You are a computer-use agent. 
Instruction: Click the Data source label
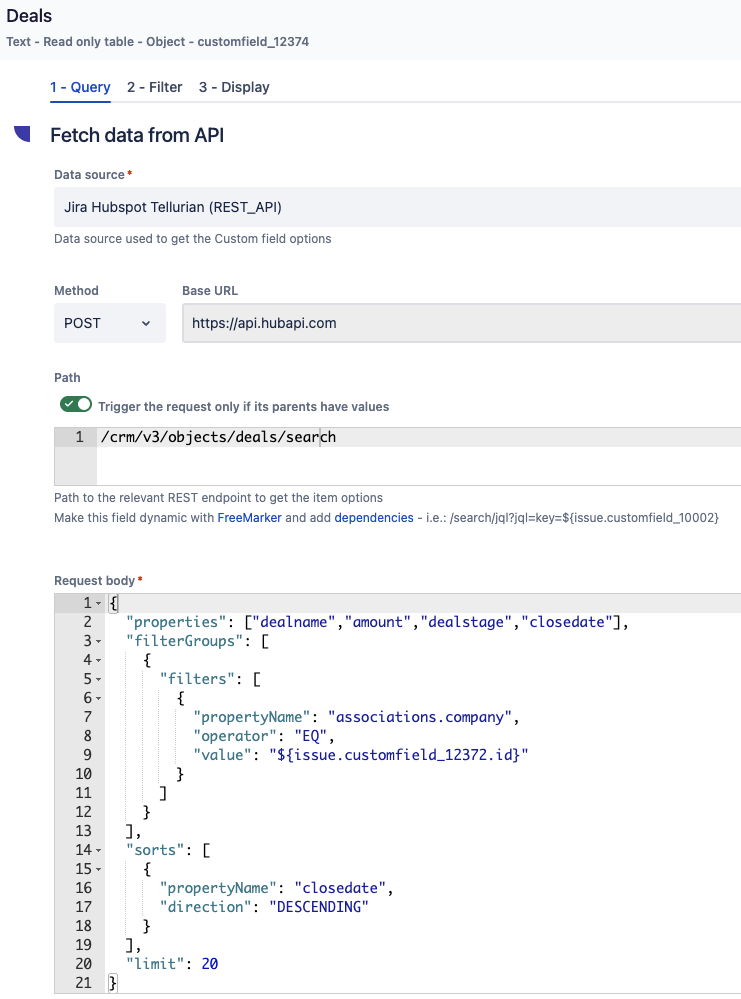point(89,175)
